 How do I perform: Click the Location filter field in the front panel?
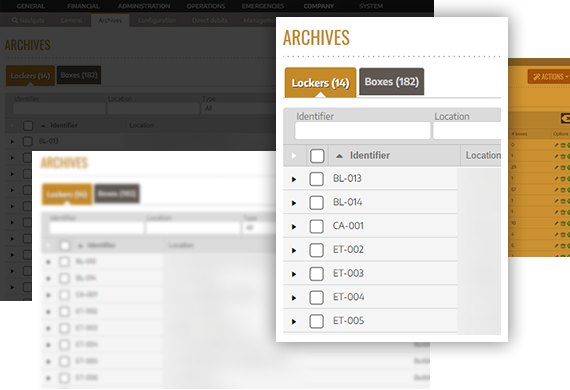pyautogui.click(x=467, y=130)
